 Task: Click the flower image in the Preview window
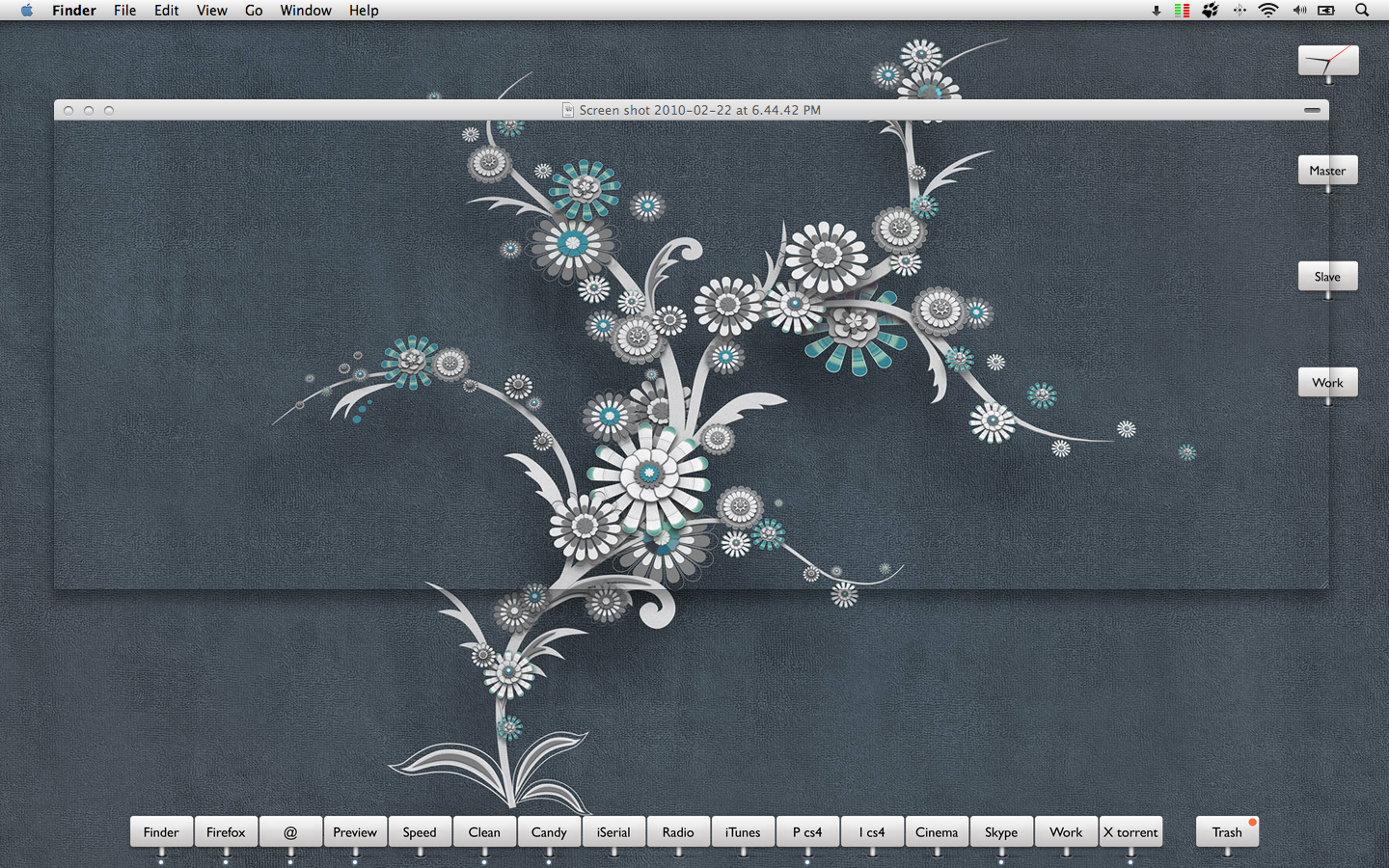tap(691, 354)
